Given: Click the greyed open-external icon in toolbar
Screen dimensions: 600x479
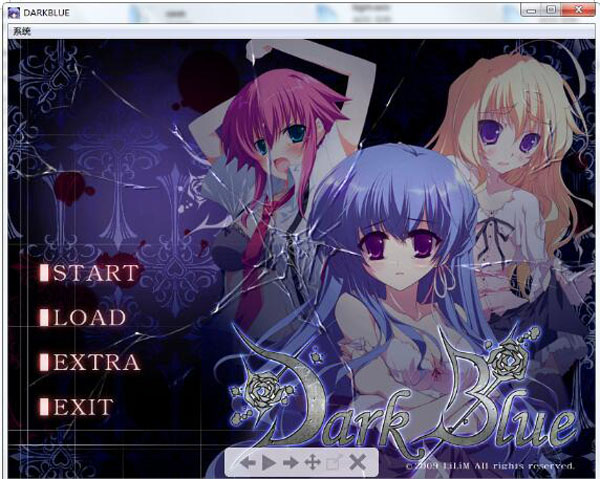Looking at the screenshot, I should pyautogui.click(x=333, y=463).
